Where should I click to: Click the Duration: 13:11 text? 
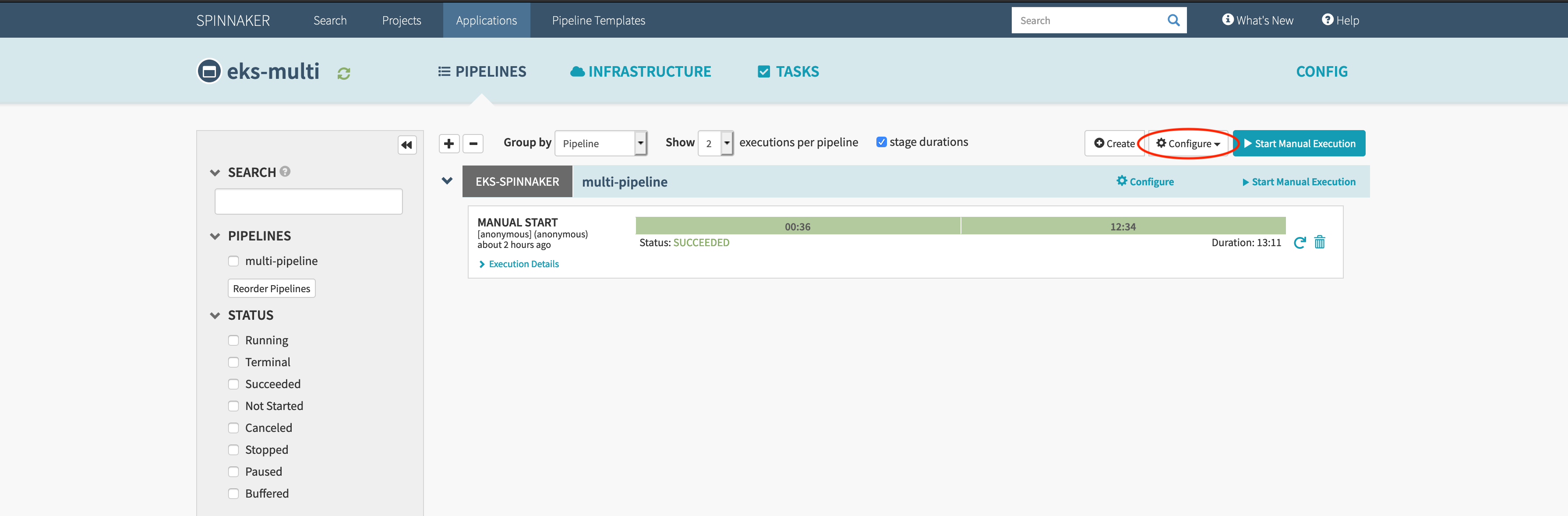tap(1246, 242)
